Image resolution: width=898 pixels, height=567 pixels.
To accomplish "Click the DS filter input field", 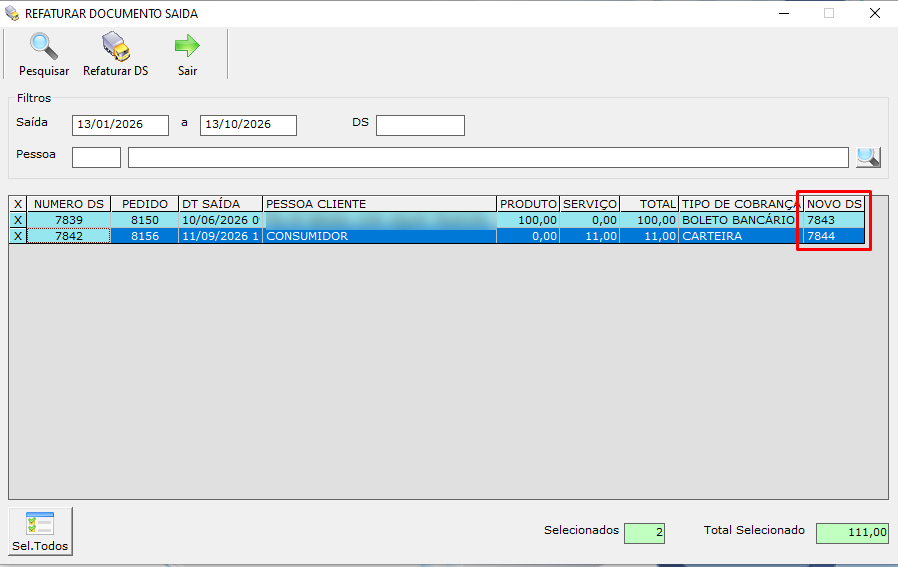I will (420, 125).
